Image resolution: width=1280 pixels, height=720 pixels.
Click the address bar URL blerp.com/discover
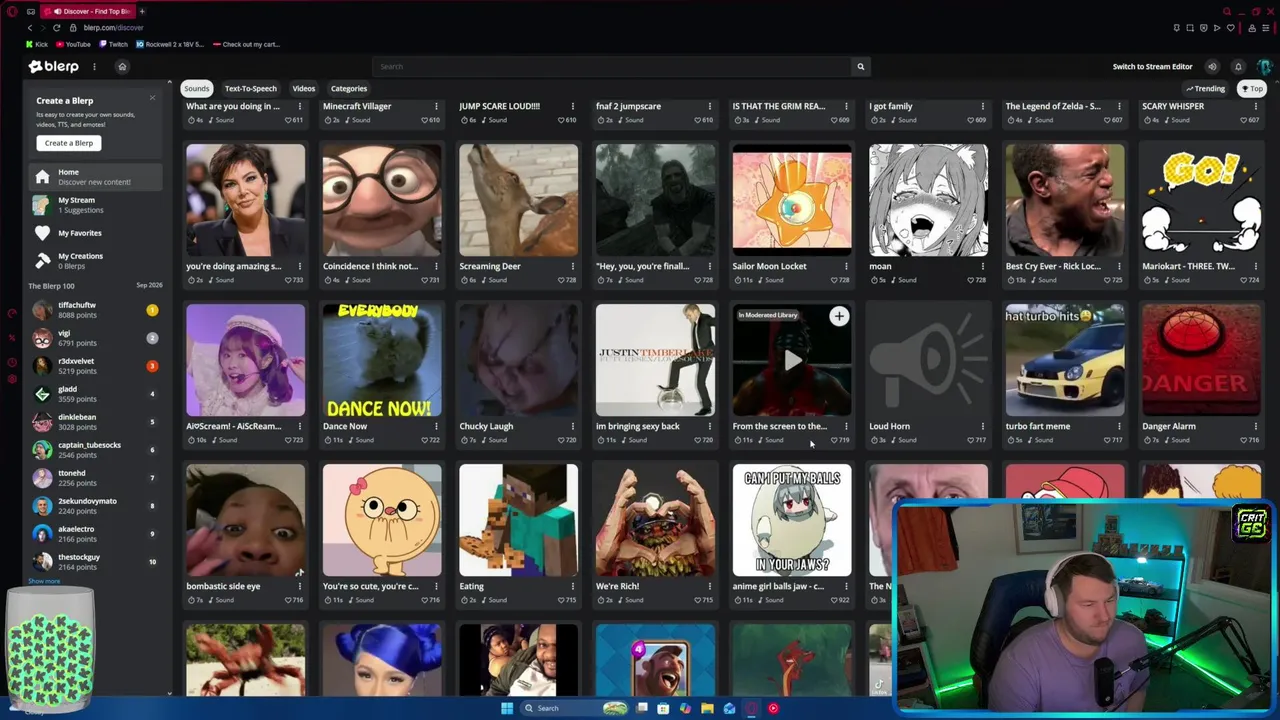[x=113, y=28]
